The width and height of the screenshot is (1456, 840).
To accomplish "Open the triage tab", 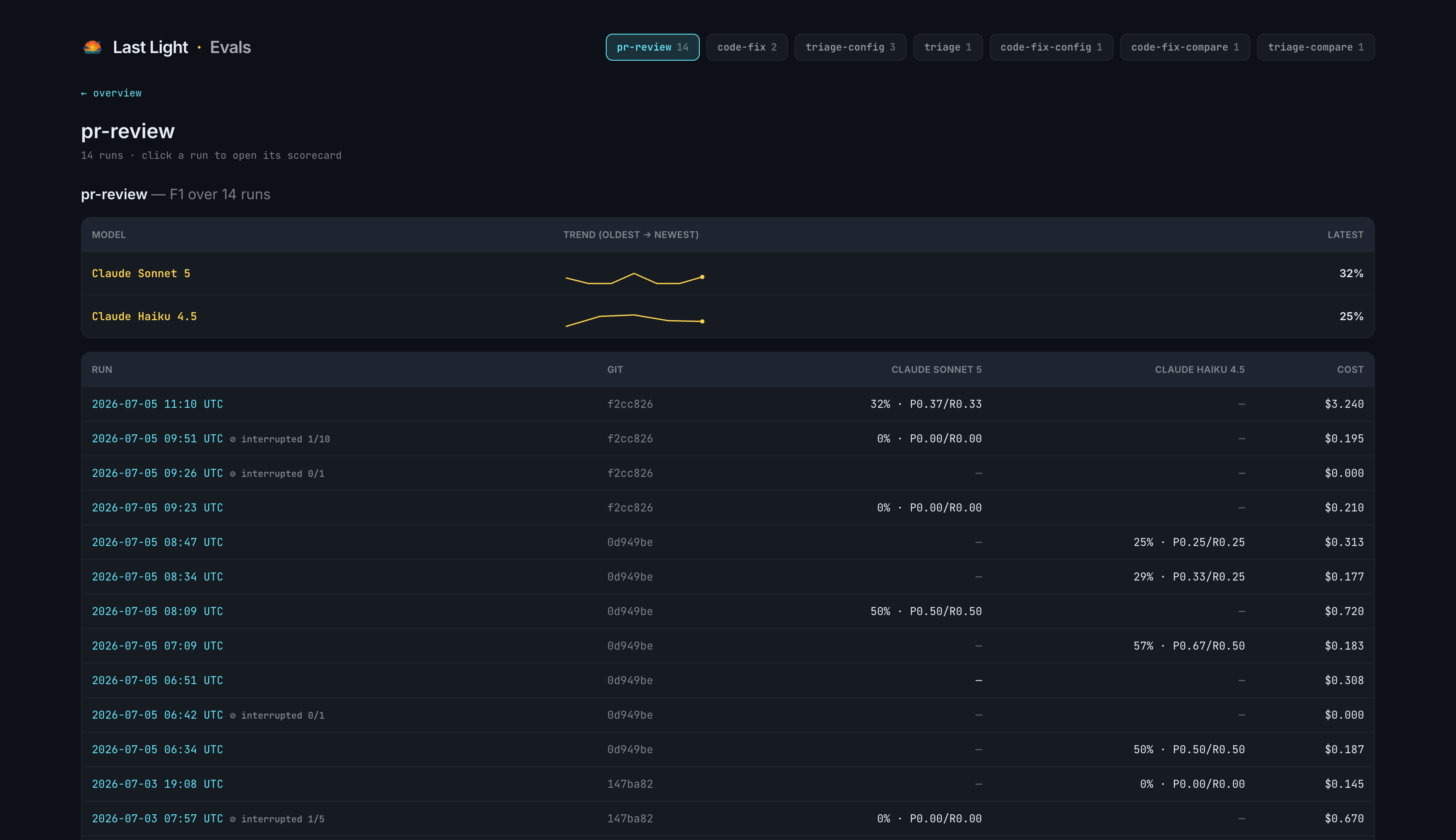I will (947, 47).
